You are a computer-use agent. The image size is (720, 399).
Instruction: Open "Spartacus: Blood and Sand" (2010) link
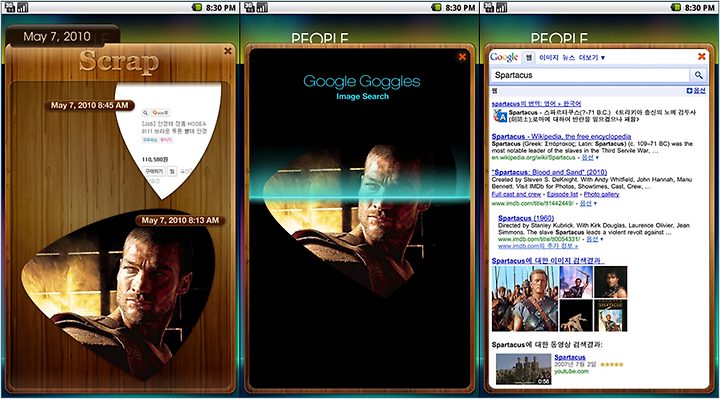(549, 172)
